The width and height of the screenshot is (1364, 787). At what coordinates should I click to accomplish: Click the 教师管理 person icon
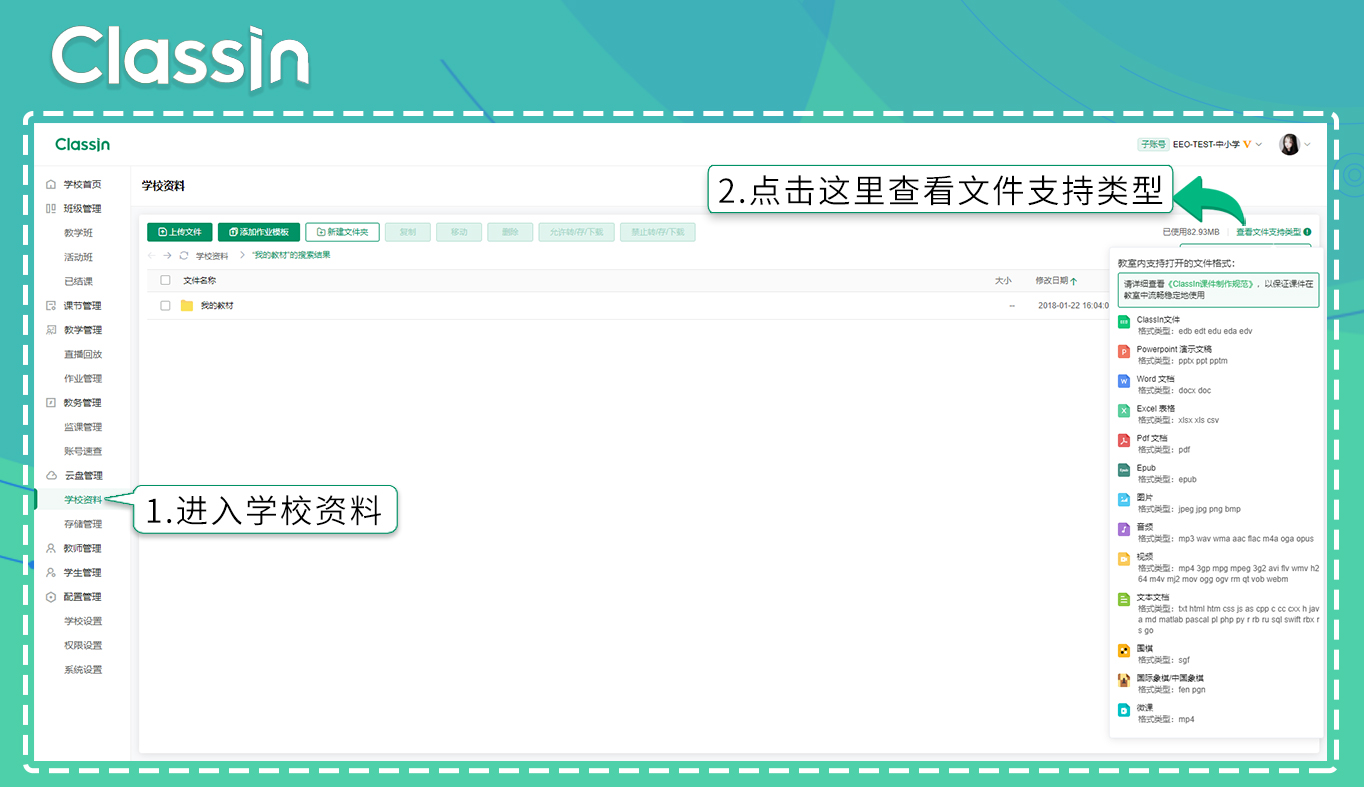51,549
